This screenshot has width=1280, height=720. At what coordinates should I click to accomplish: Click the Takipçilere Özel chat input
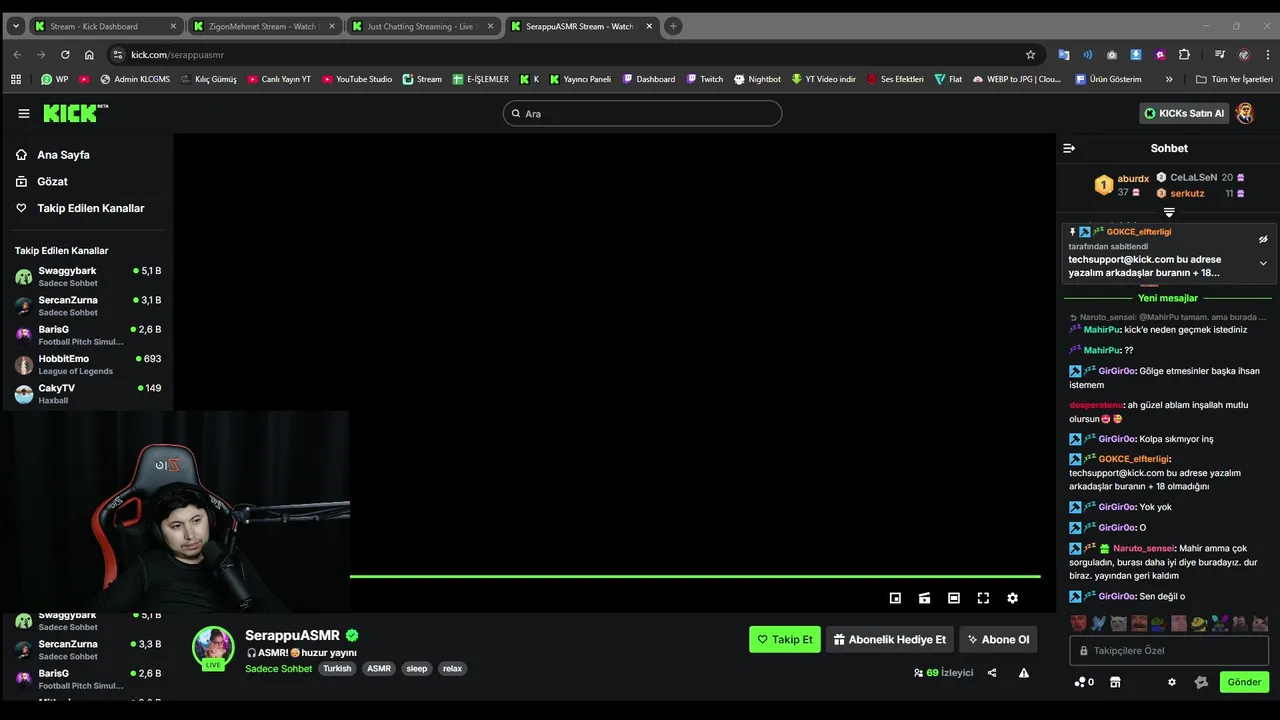(x=1169, y=651)
